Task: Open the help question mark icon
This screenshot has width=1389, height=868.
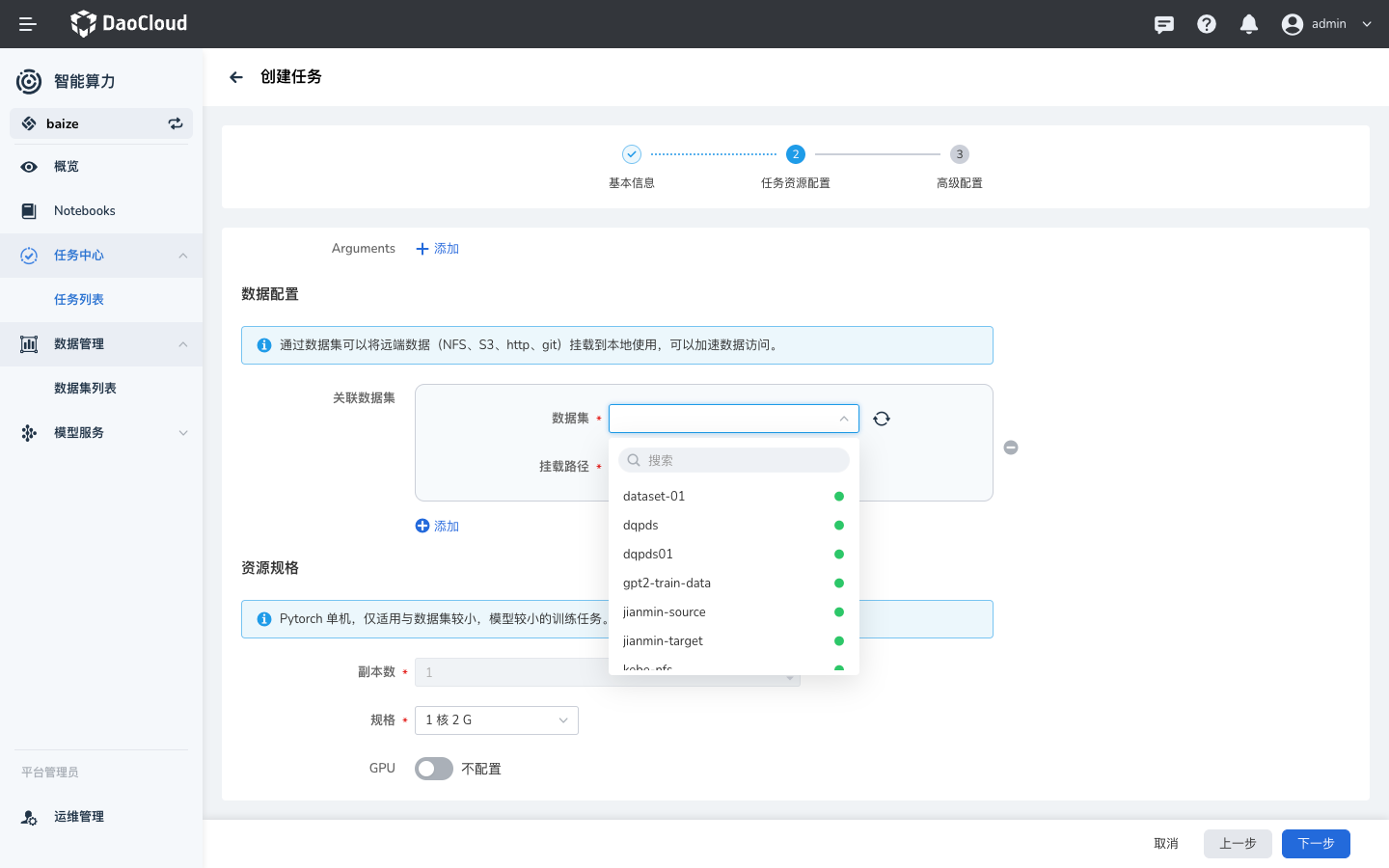Action: click(x=1207, y=24)
